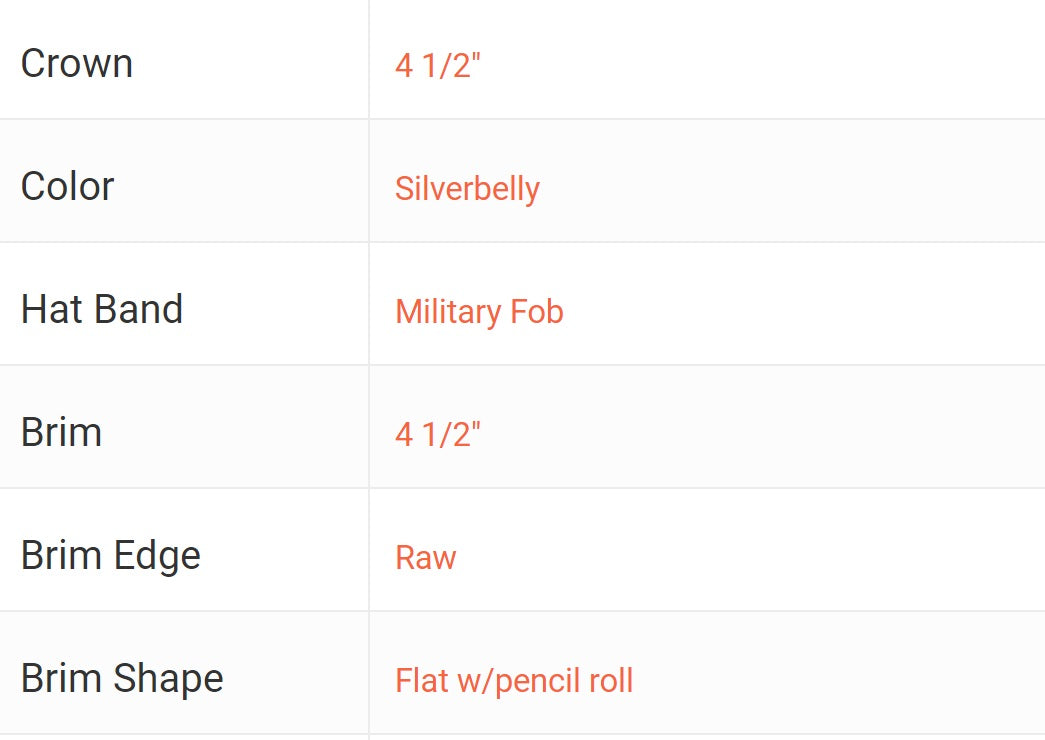Click the Silverbelly color link
Viewport: 1045px width, 740px height.
tap(467, 189)
